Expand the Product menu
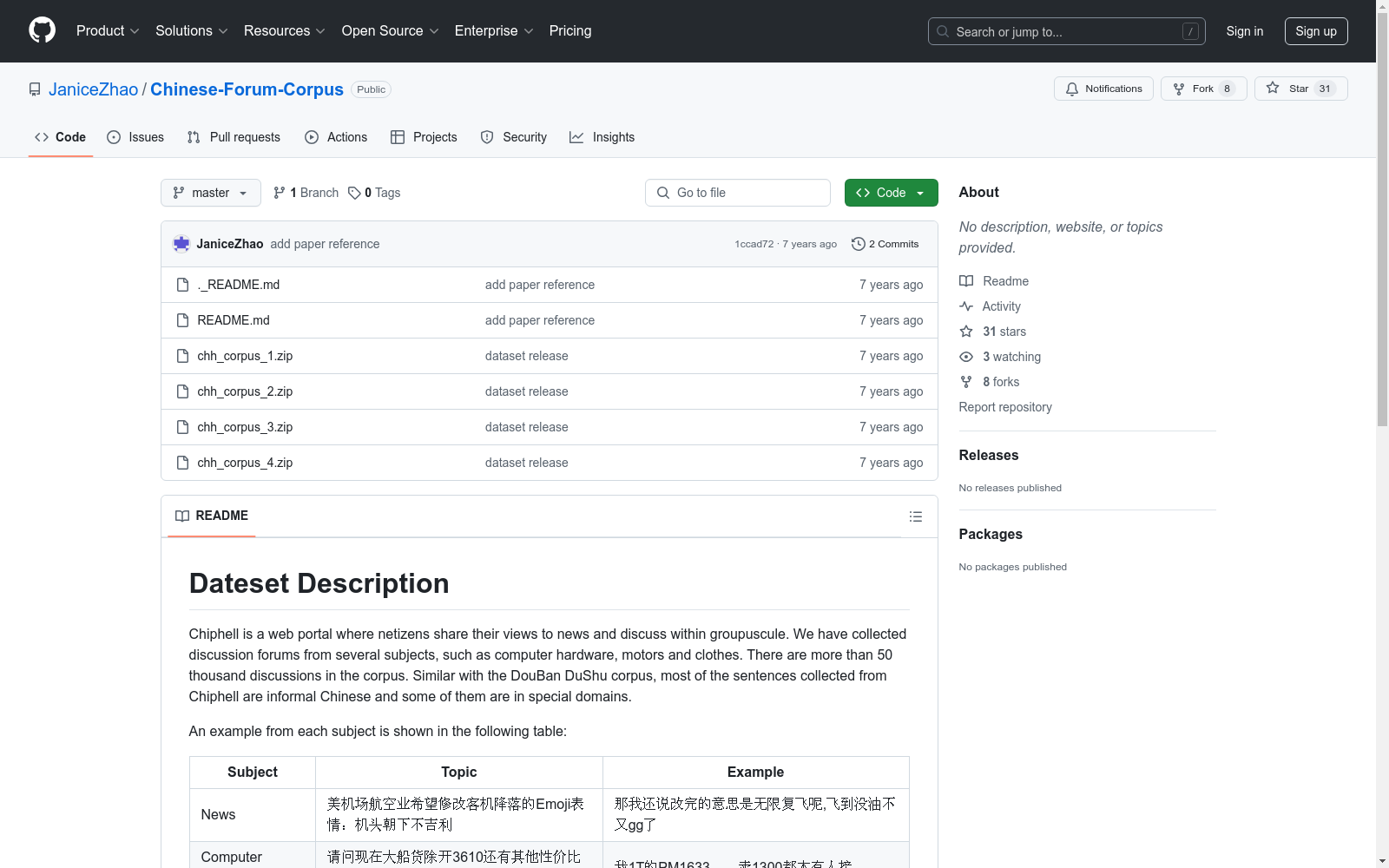The height and width of the screenshot is (868, 1389). pyautogui.click(x=108, y=30)
